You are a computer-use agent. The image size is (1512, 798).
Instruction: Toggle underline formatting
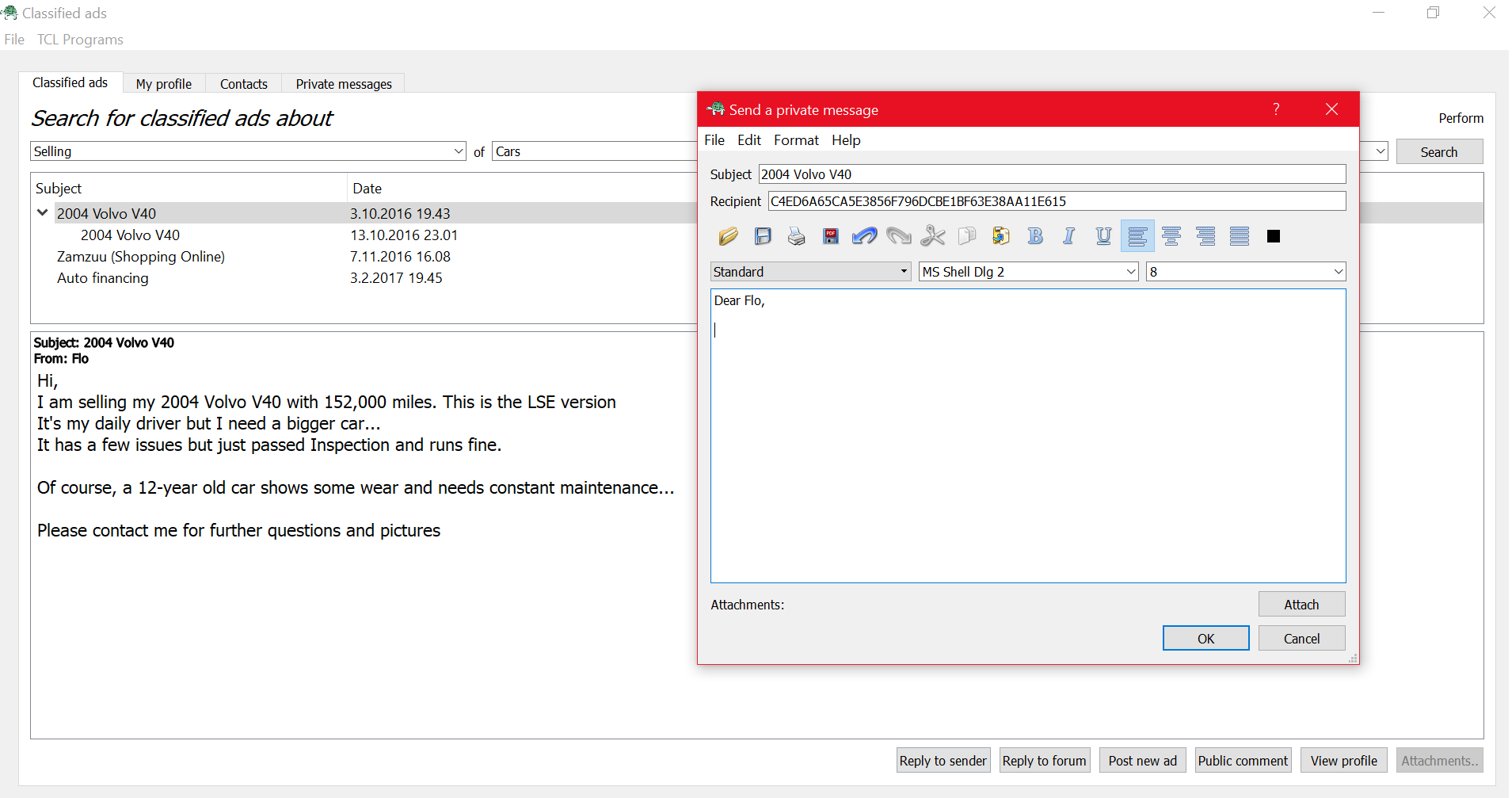[x=1103, y=236]
